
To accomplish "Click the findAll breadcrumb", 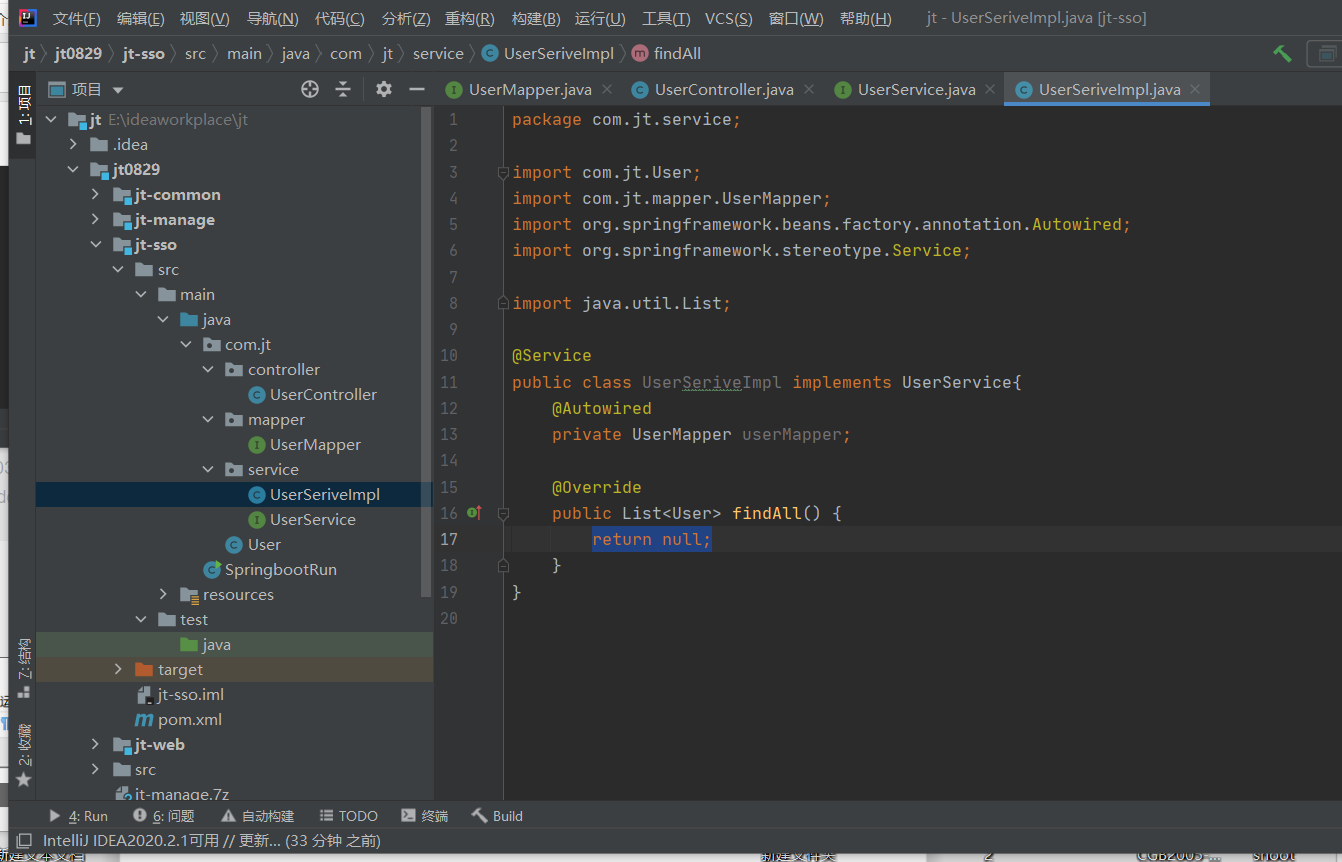I will 666,54.
